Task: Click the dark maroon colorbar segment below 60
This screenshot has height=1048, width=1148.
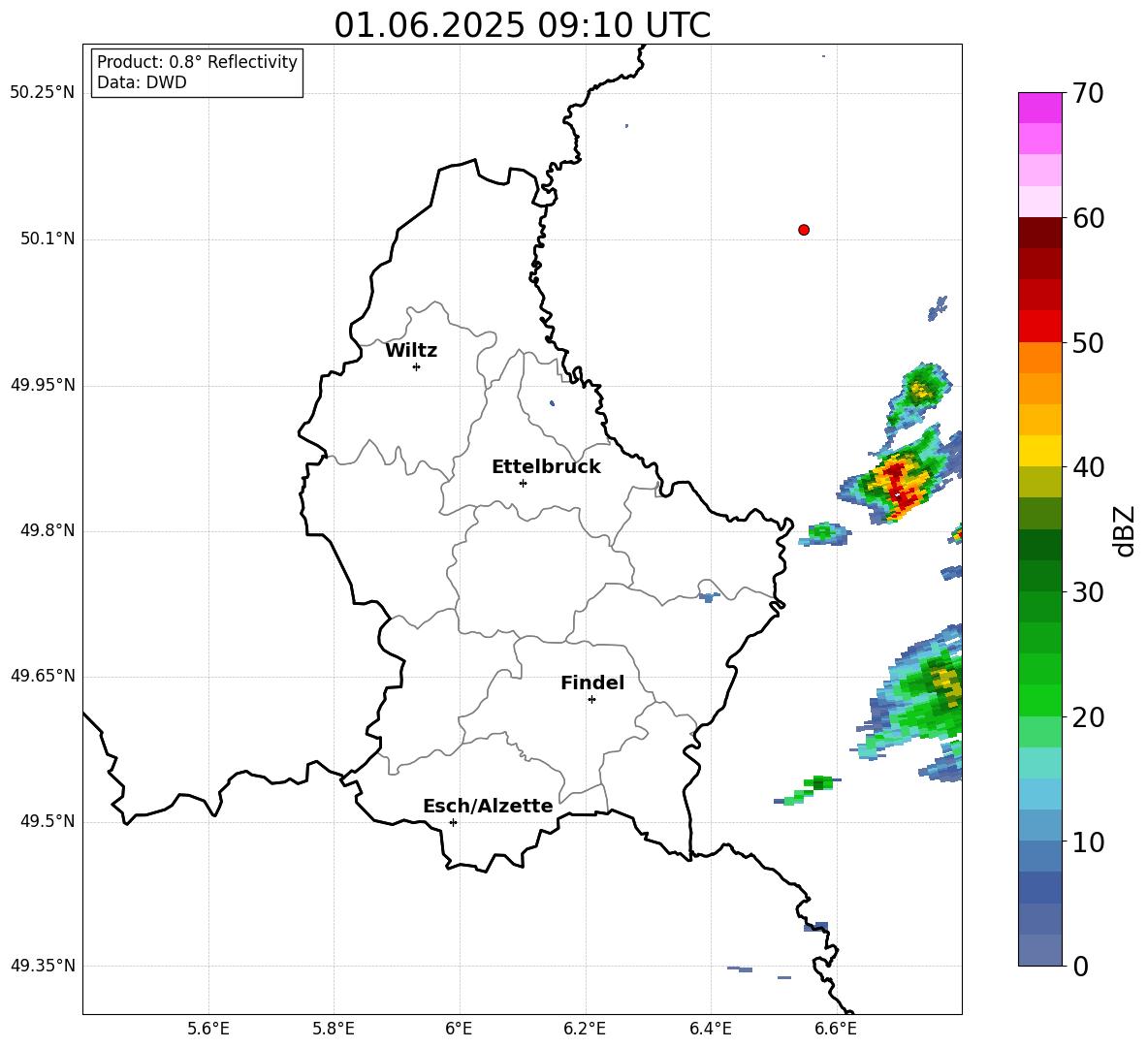Action: (1040, 233)
